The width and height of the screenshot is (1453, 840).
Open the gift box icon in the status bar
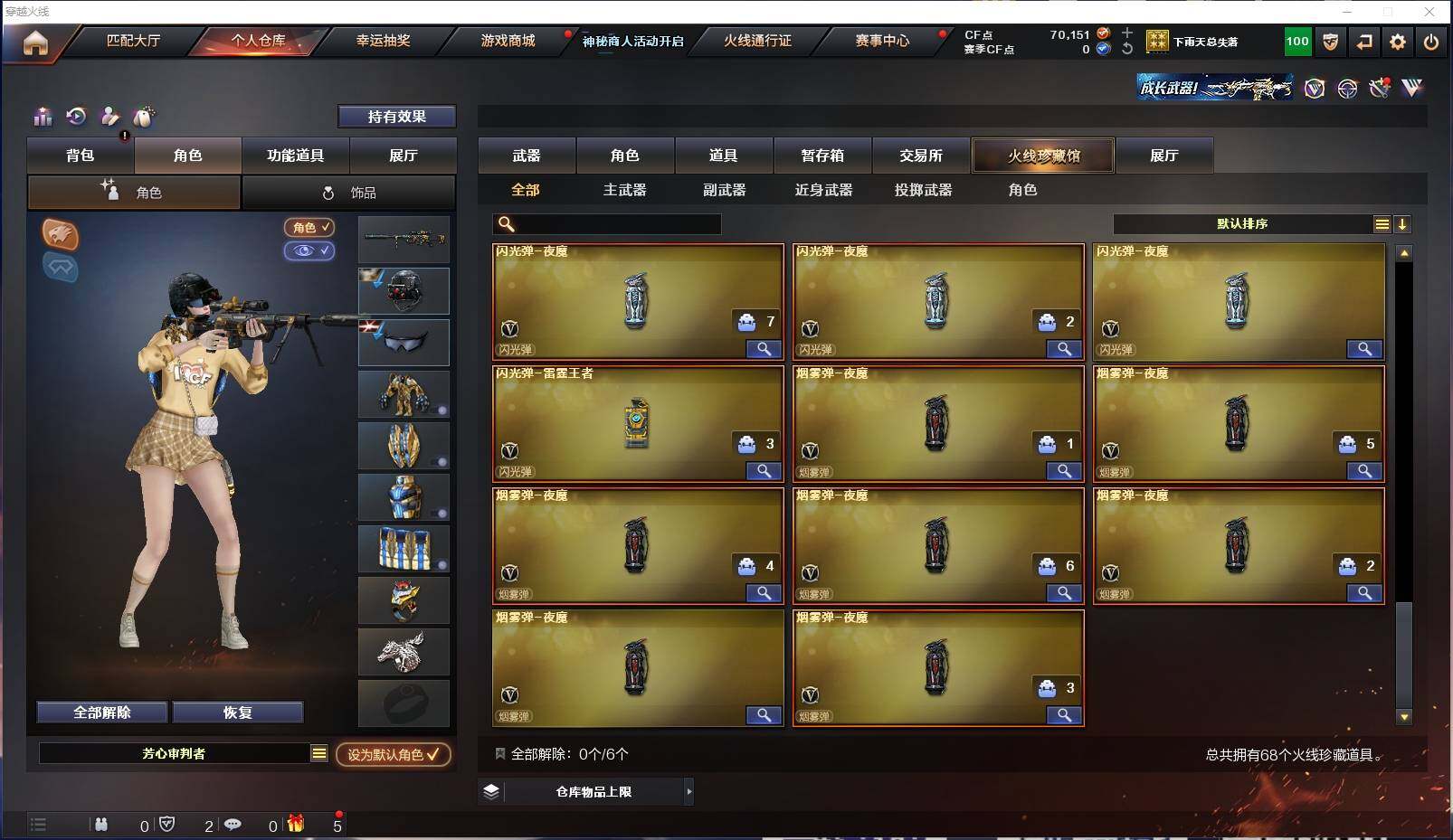point(295,824)
